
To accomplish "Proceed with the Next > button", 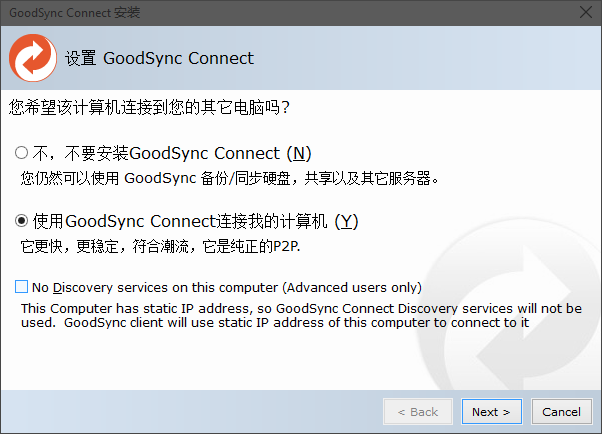I will tap(491, 411).
